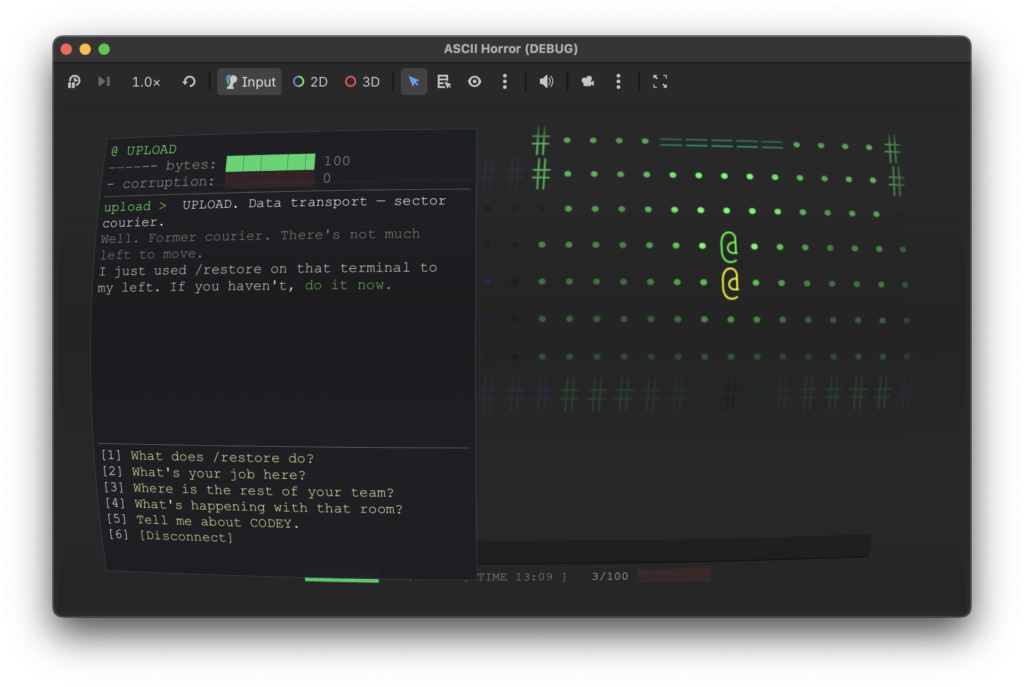Select the Input mode tab
1024x687 pixels.
249,82
